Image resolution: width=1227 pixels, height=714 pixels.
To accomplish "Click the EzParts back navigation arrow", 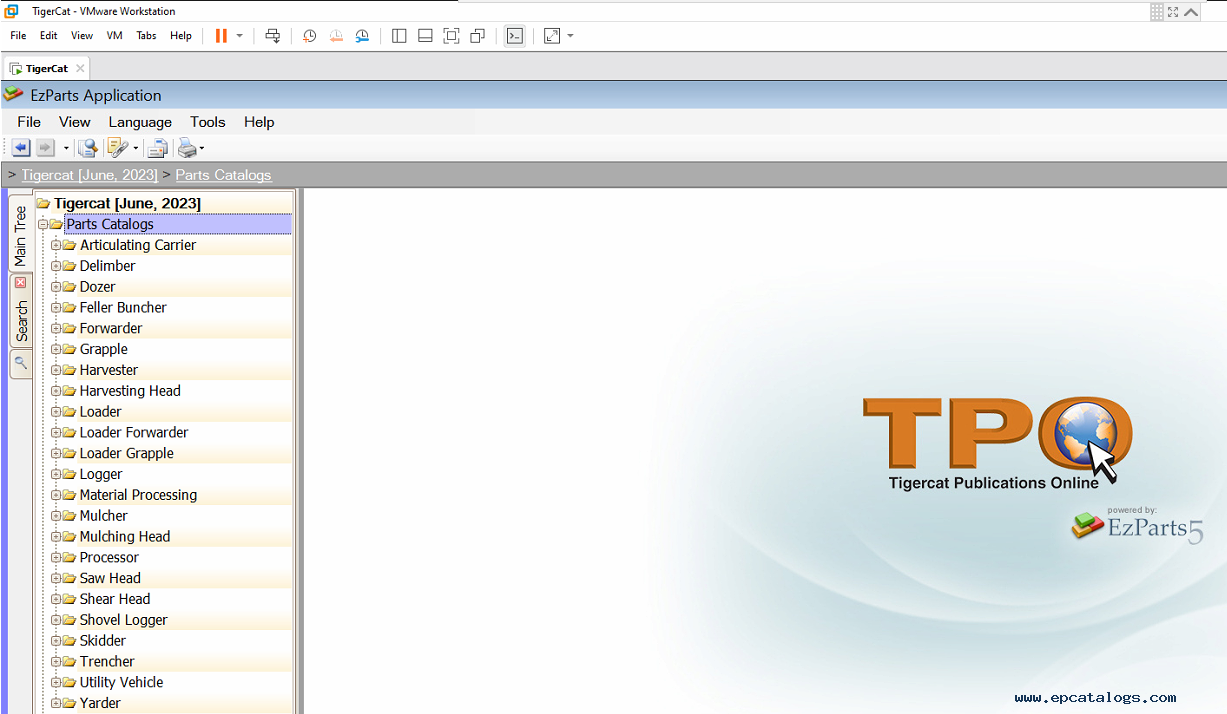I will tap(21, 148).
